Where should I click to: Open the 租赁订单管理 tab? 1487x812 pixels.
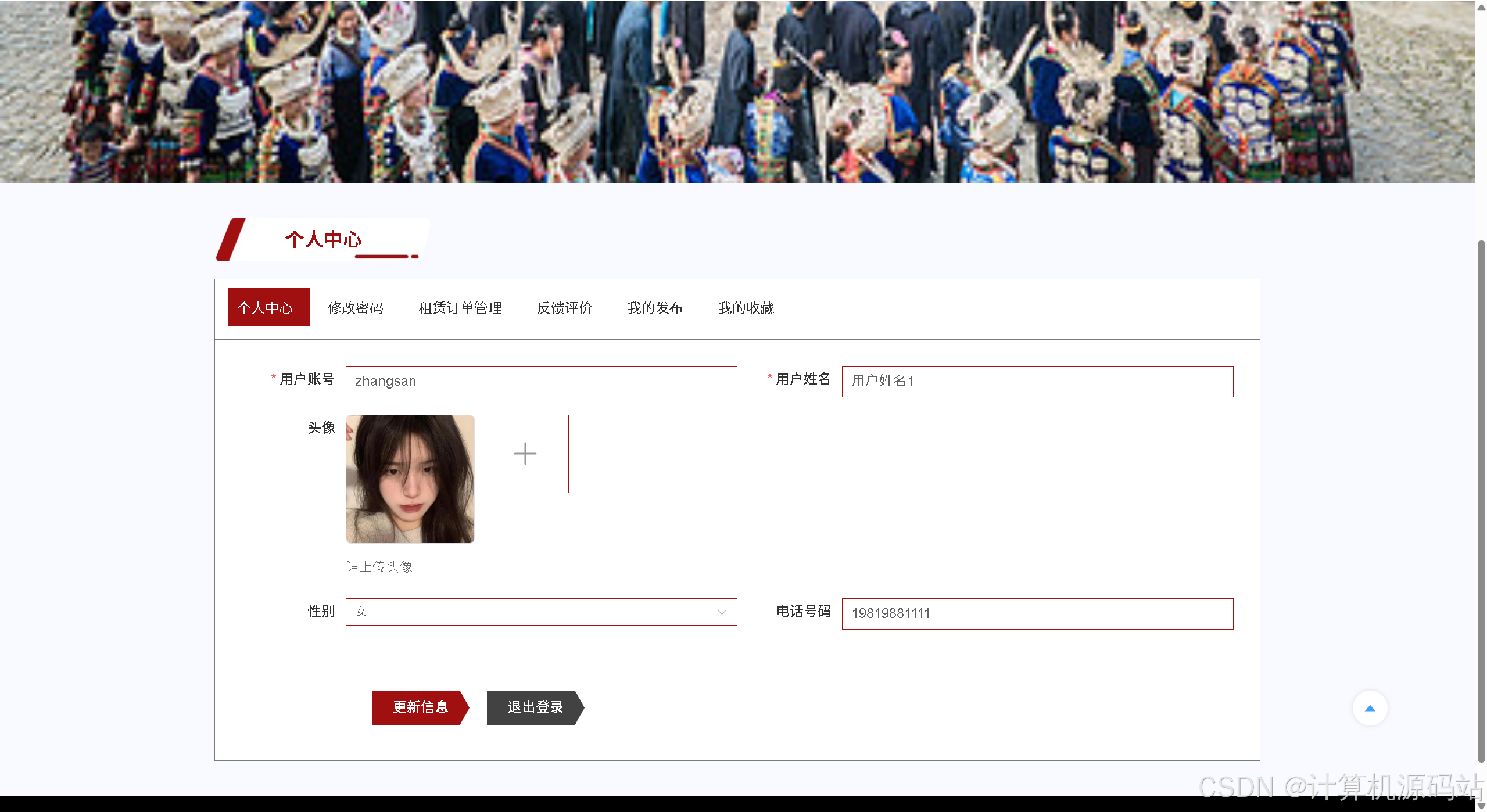click(460, 308)
